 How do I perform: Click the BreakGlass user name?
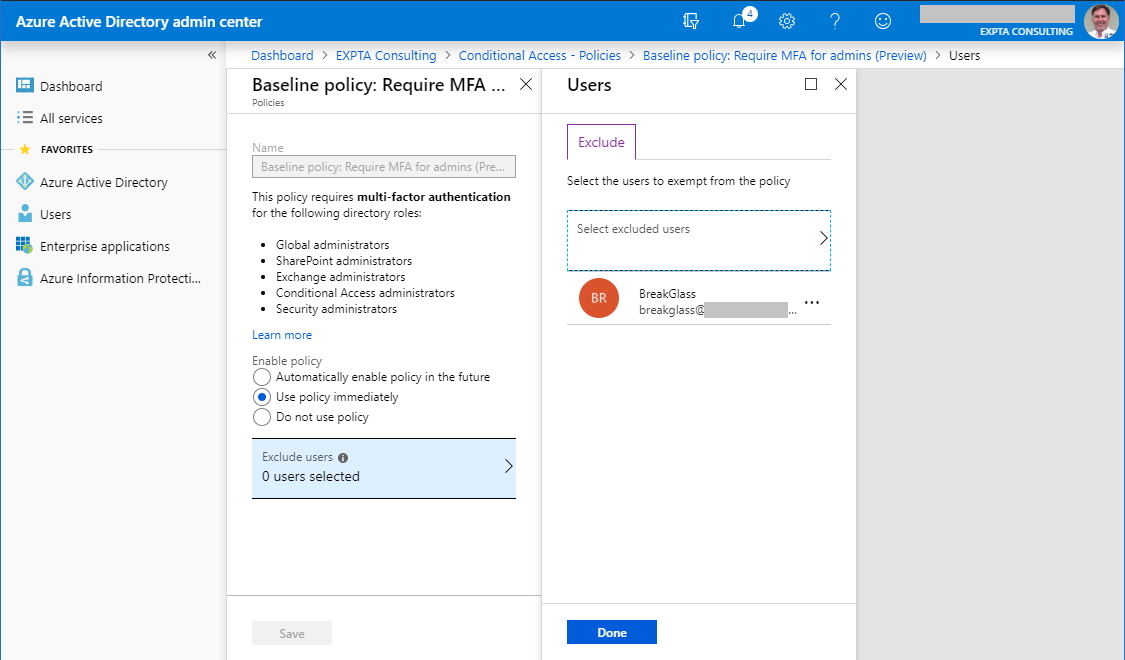point(667,293)
